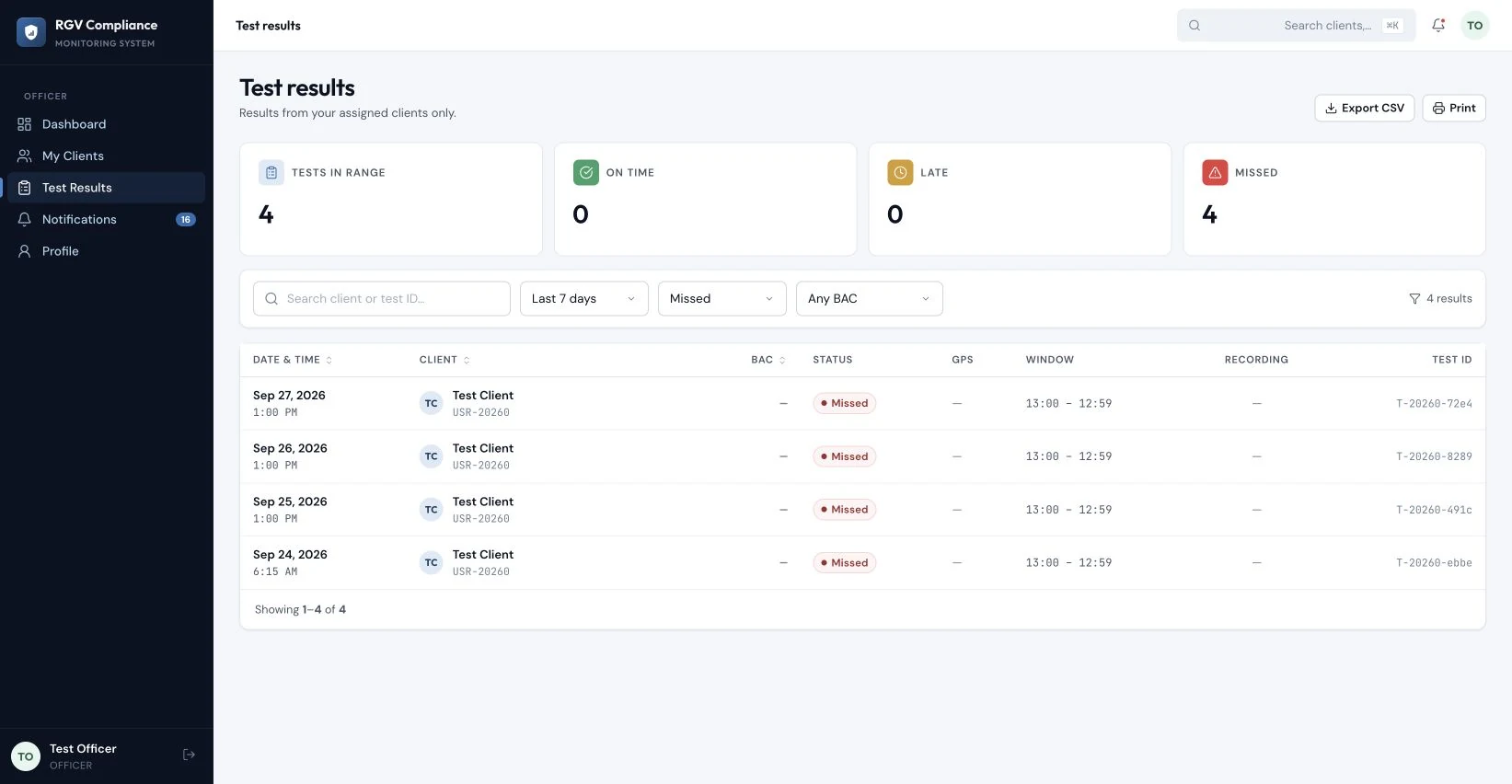
Task: Sort by BAC column
Action: (768, 360)
